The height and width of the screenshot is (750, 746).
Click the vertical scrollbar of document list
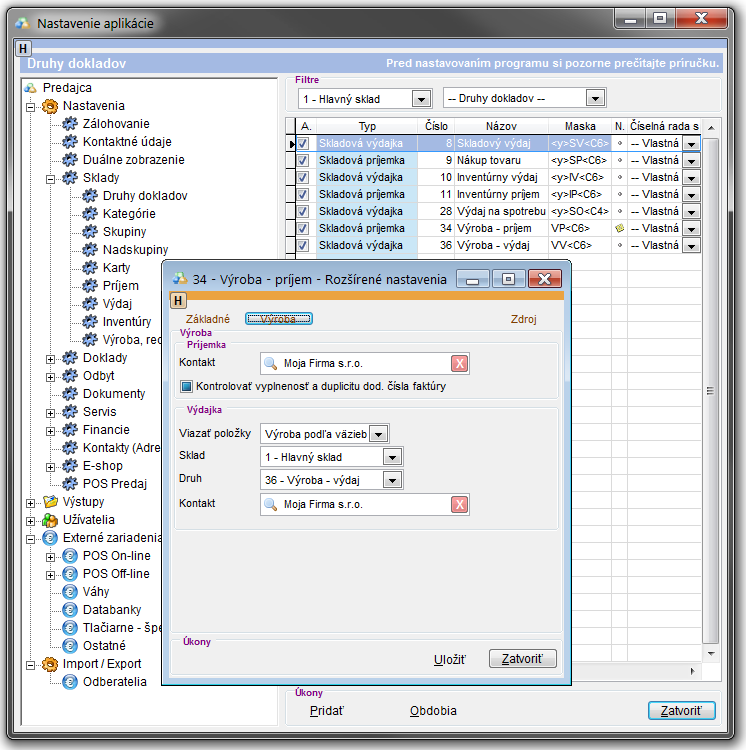711,390
